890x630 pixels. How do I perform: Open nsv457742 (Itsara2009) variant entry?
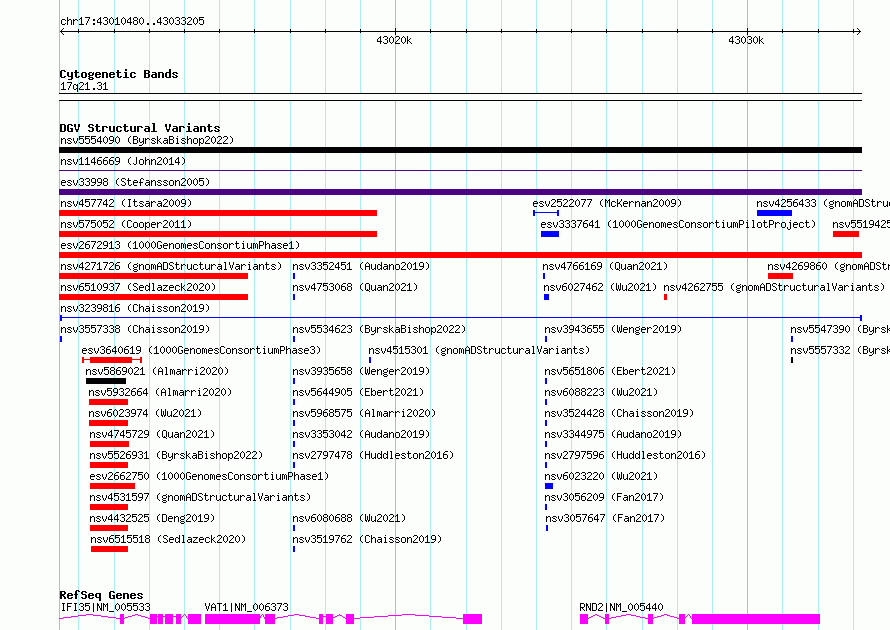pos(126,203)
